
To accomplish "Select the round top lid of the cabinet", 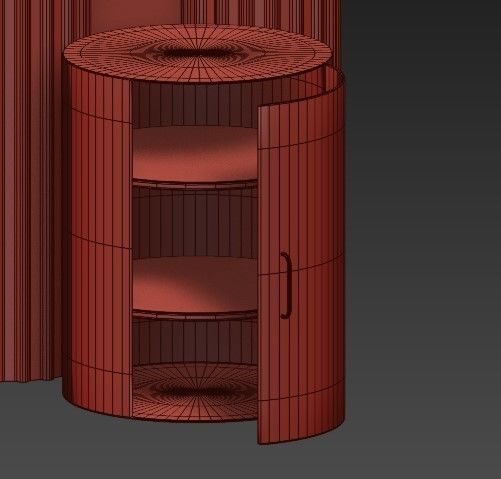I will [197, 53].
